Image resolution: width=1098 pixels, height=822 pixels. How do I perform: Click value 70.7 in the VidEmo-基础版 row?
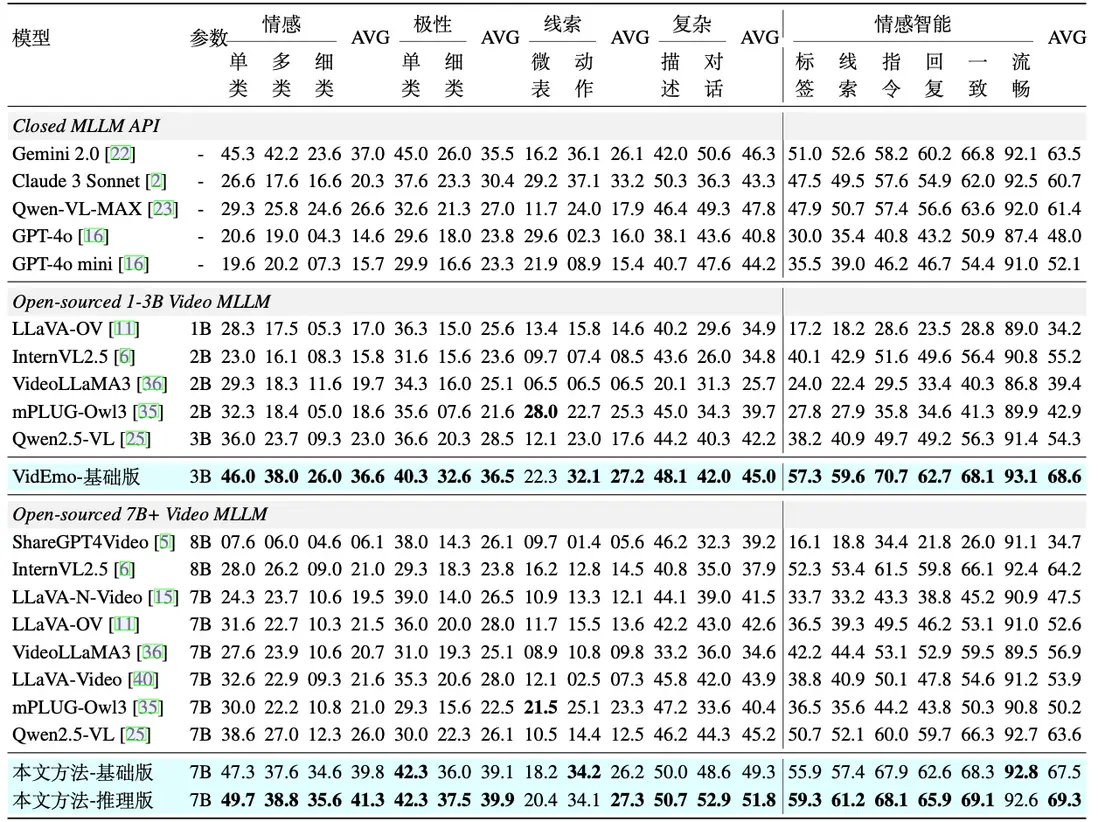pos(891,477)
